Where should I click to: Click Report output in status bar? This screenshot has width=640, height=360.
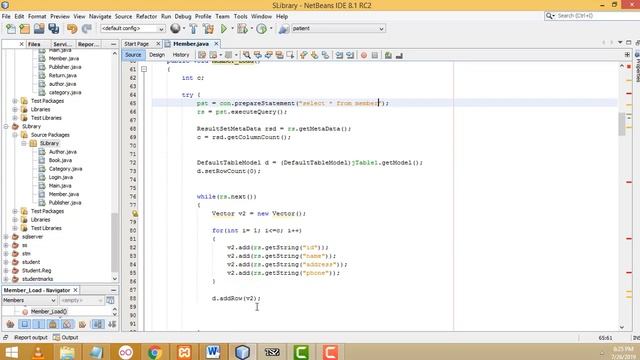point(31,338)
